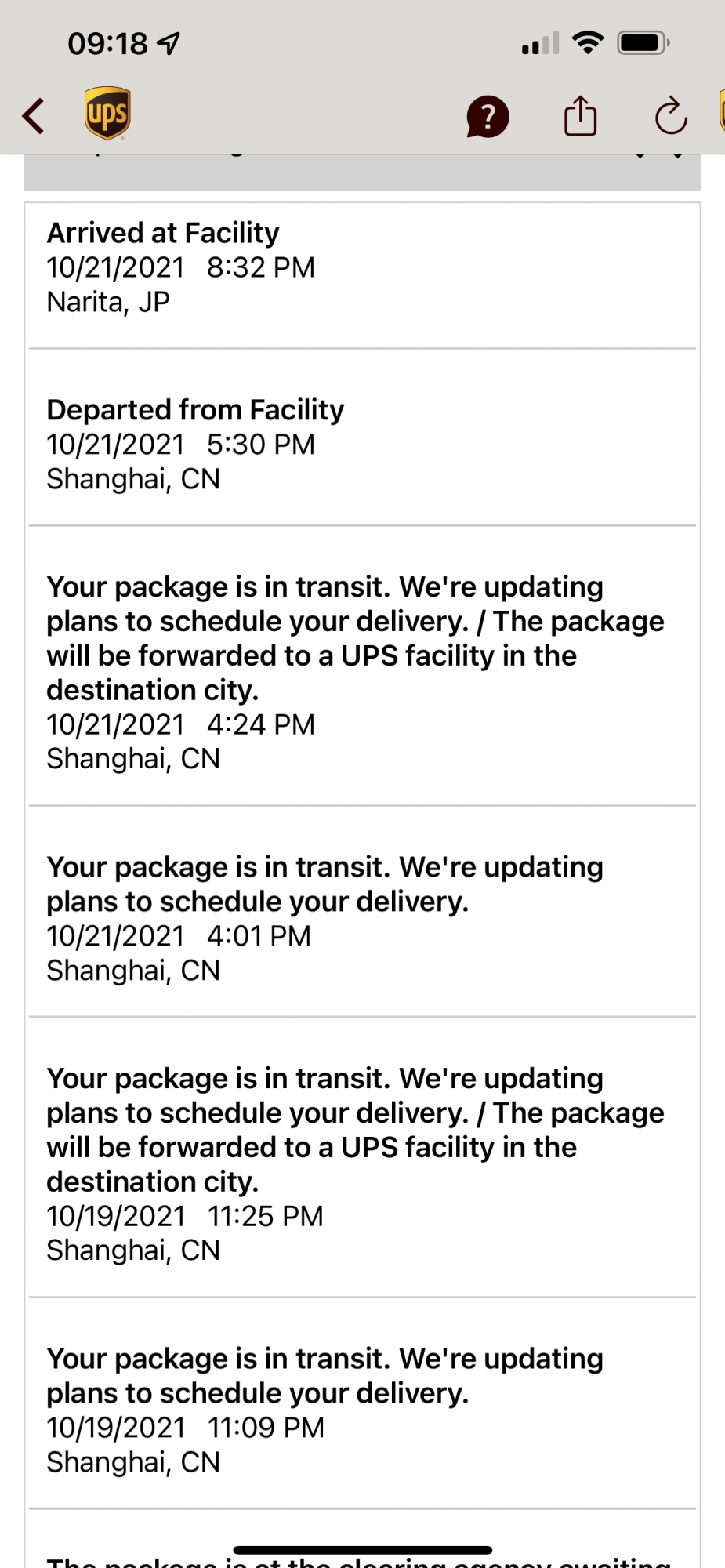The image size is (725, 1568).
Task: Tap the Wi-Fi status icon
Action: click(x=587, y=42)
